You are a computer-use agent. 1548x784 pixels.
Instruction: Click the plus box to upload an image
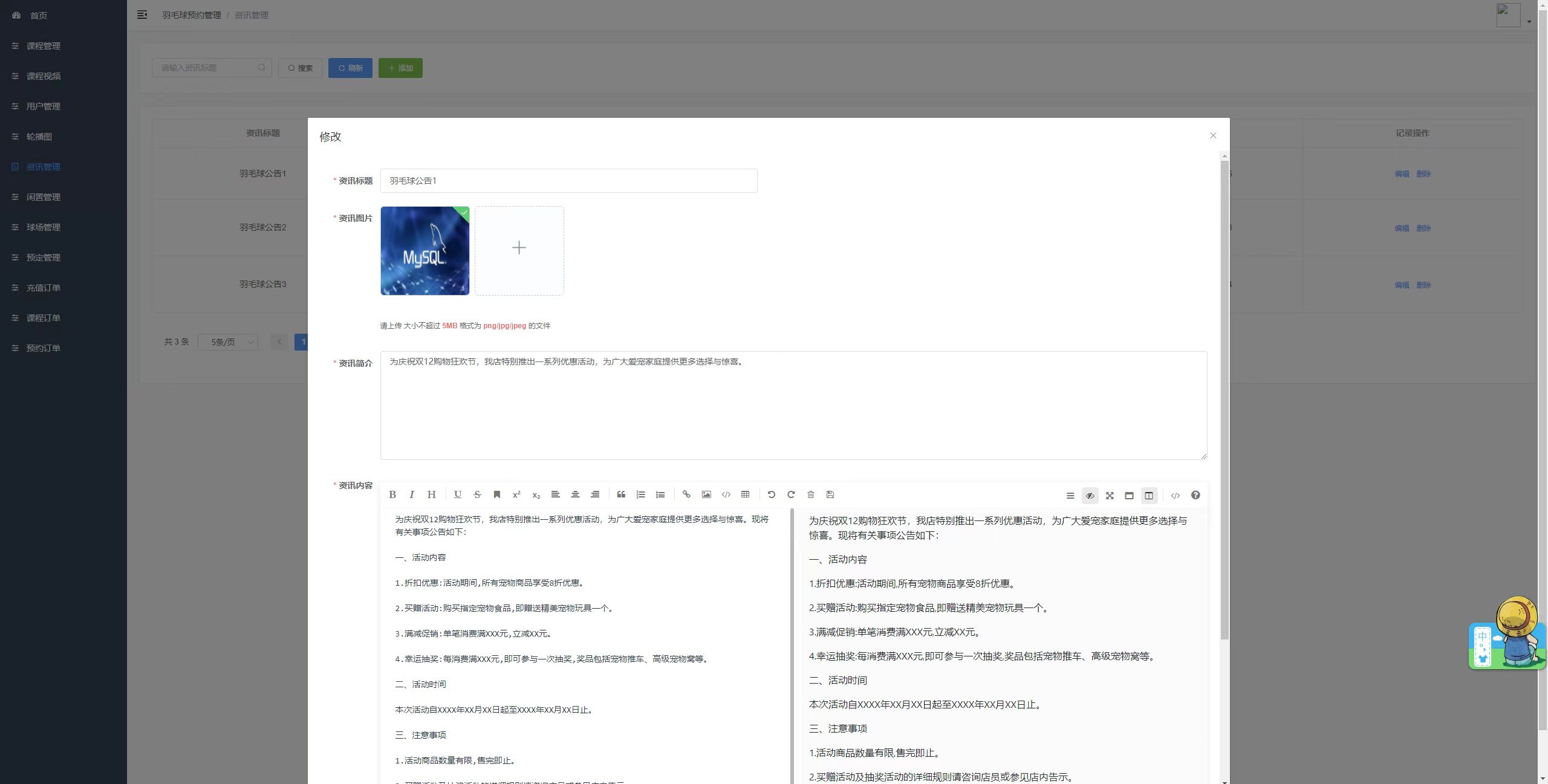[x=519, y=251]
